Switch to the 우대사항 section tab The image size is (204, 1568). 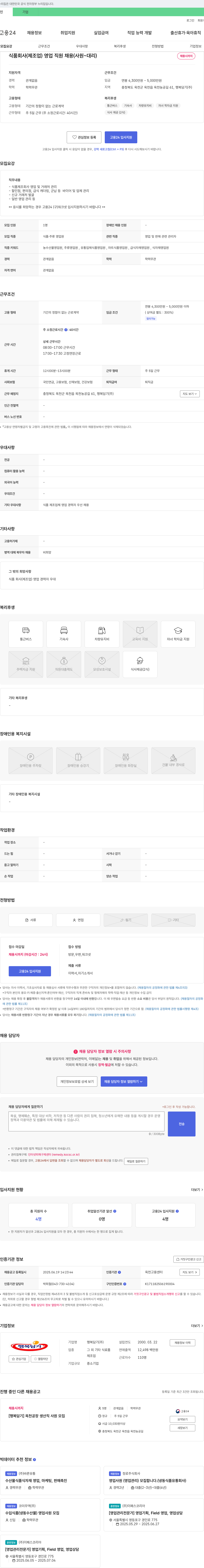click(82, 46)
